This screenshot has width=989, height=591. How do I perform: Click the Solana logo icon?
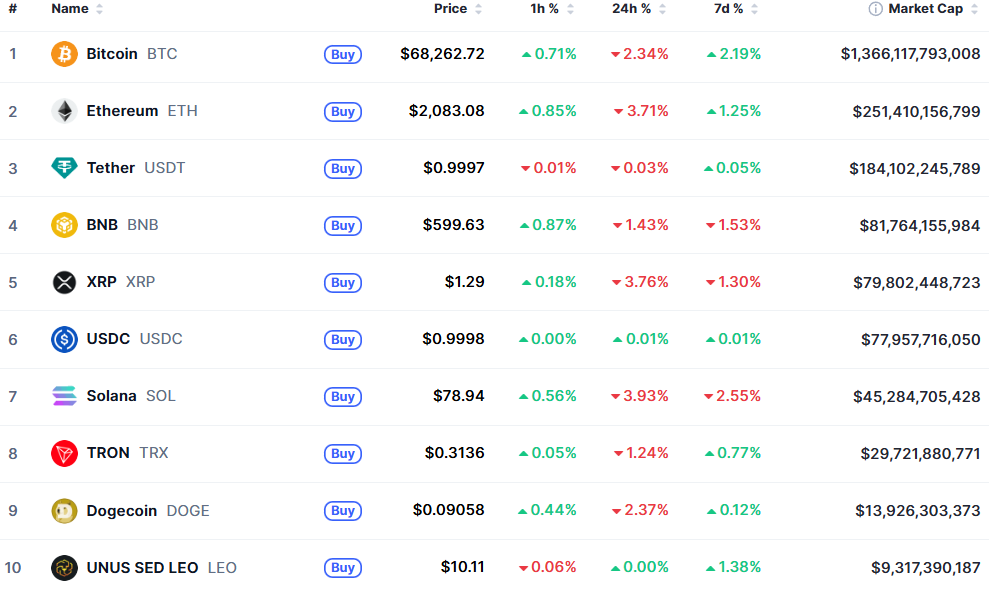coord(64,396)
